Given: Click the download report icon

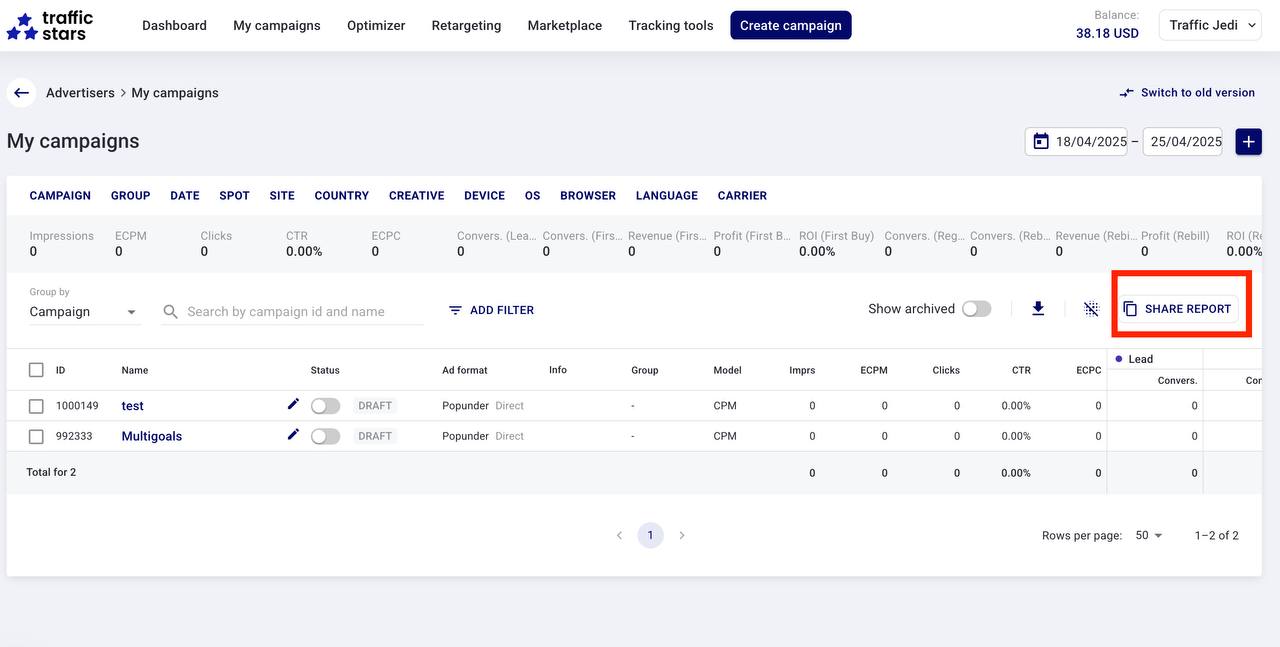Looking at the screenshot, I should click(x=1038, y=309).
